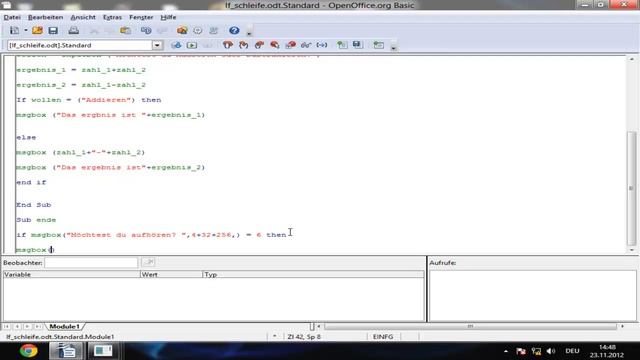Click the Wert column header

coord(171,274)
